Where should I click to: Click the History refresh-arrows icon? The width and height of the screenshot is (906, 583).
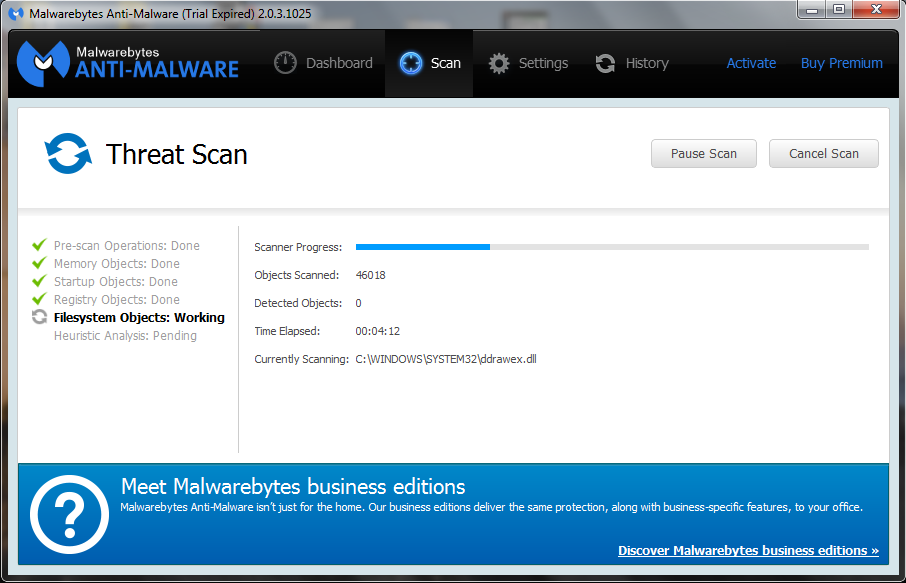pos(605,63)
